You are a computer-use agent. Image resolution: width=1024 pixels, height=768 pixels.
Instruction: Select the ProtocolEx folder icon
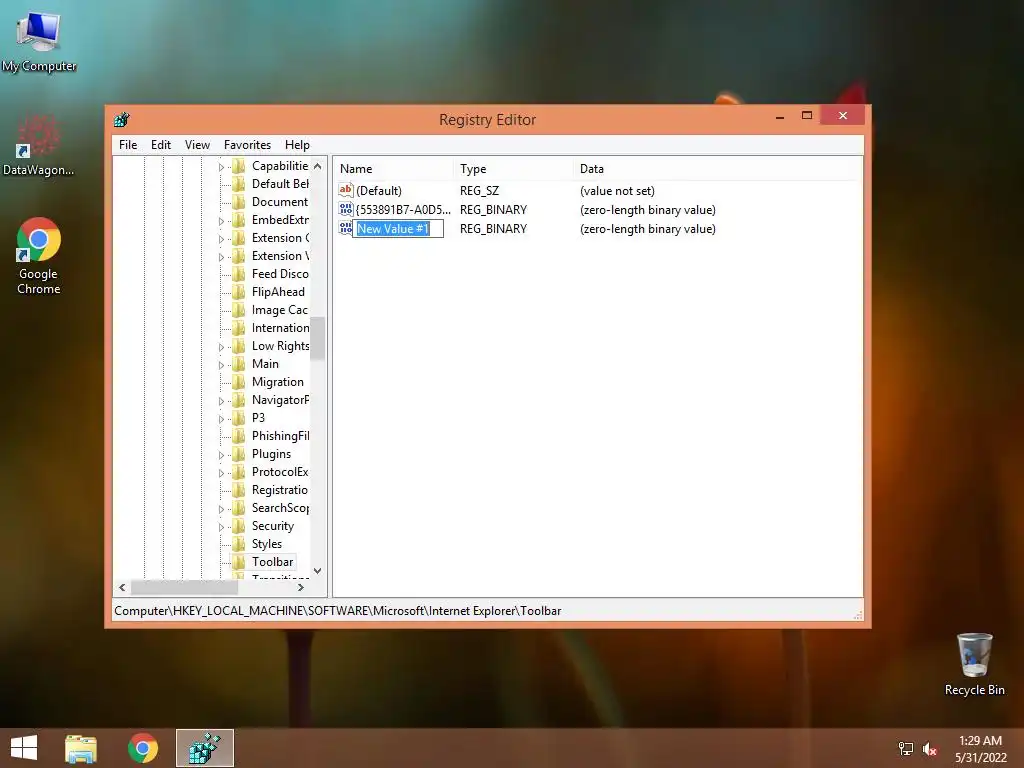click(239, 472)
